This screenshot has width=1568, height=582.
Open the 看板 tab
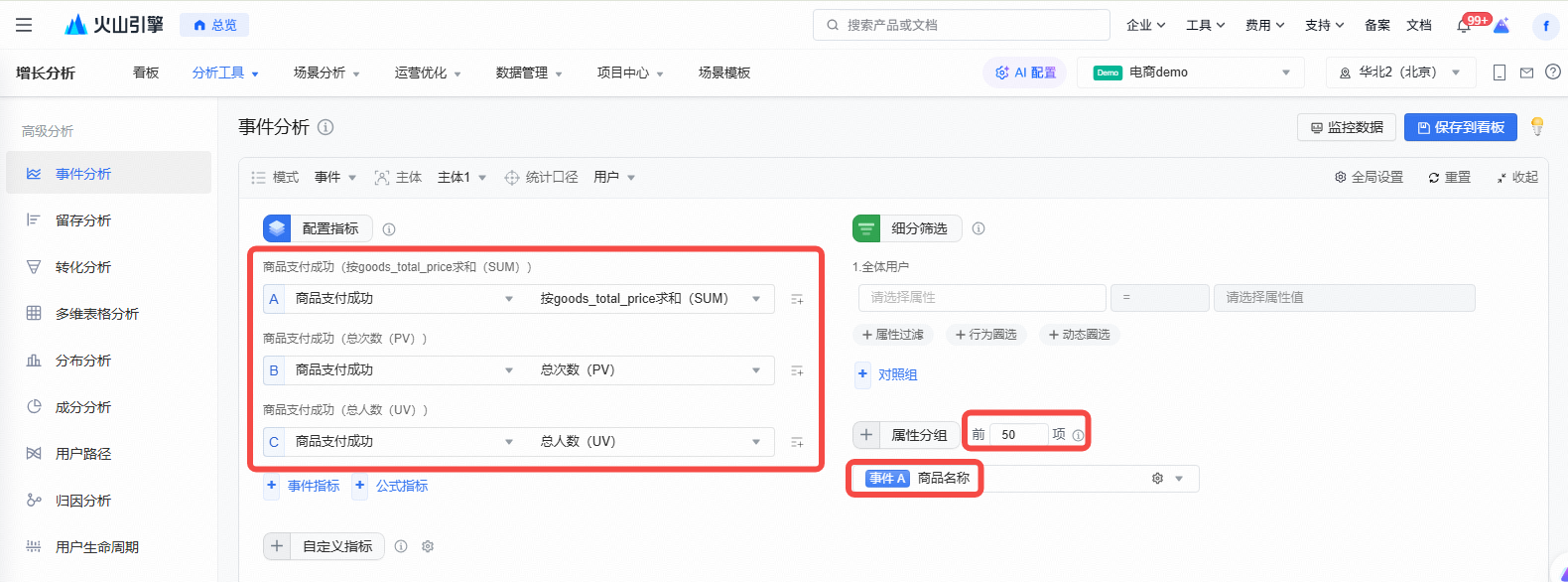click(x=146, y=73)
